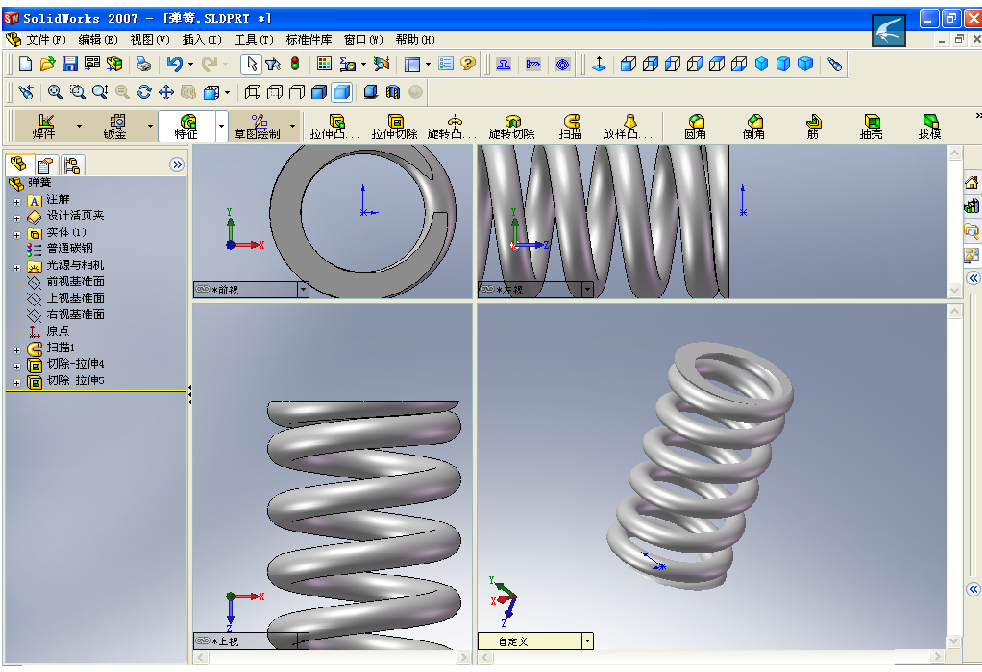Viewport: 982px width, 672px height.
Task: Open the Design Library icon in task pane
Action: (971, 207)
